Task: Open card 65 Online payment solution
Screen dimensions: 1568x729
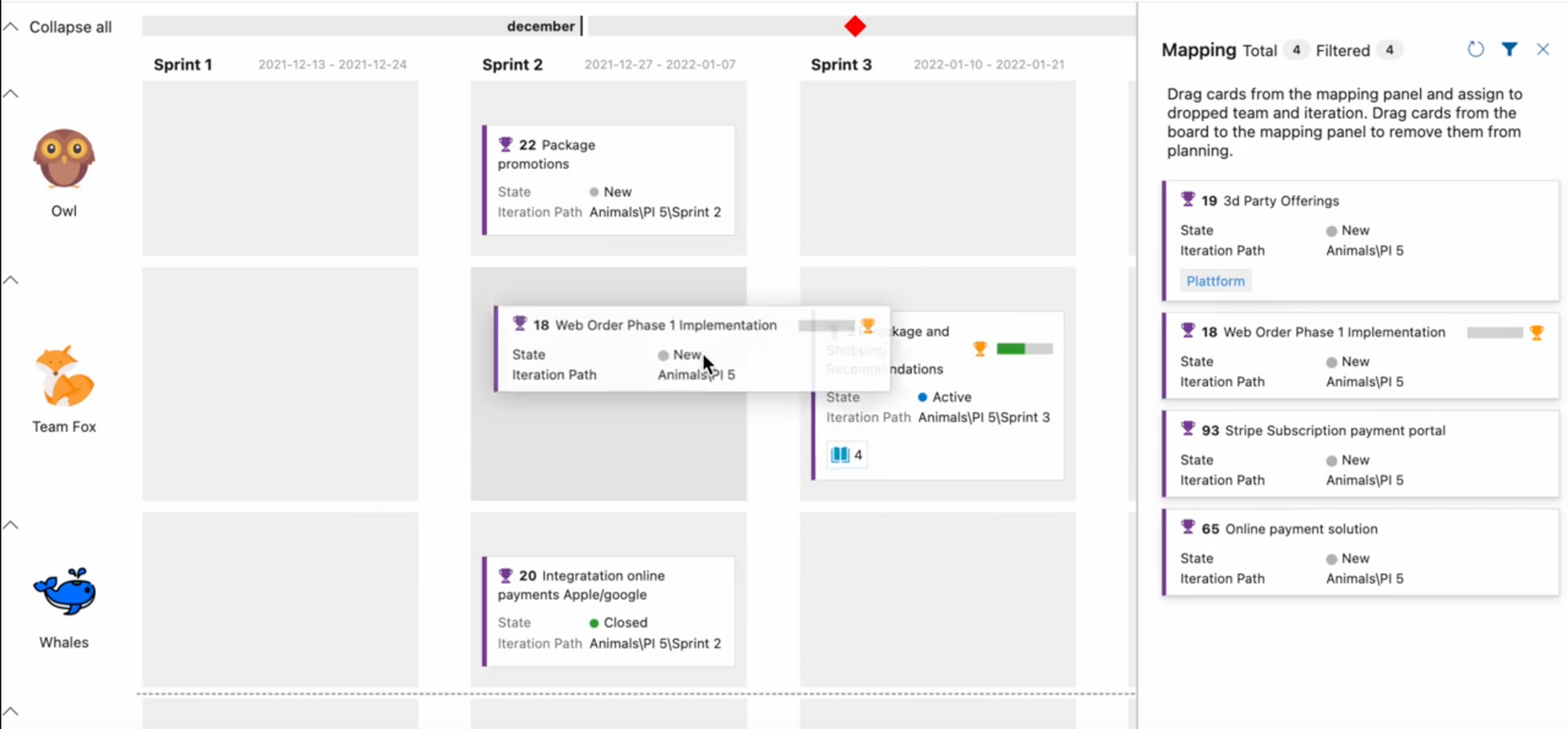Action: (x=1301, y=529)
